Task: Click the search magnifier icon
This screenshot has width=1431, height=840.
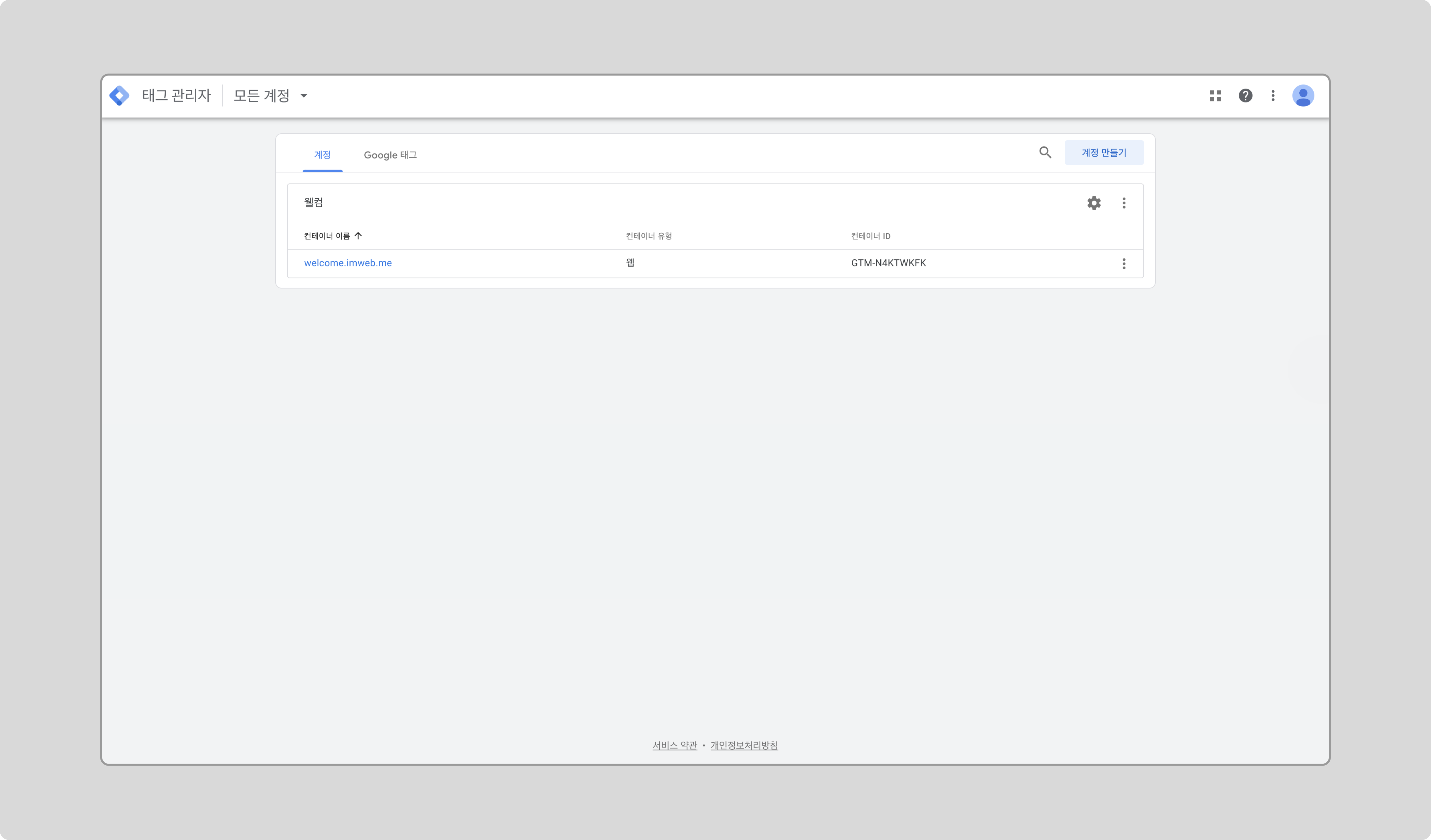Action: (x=1045, y=152)
